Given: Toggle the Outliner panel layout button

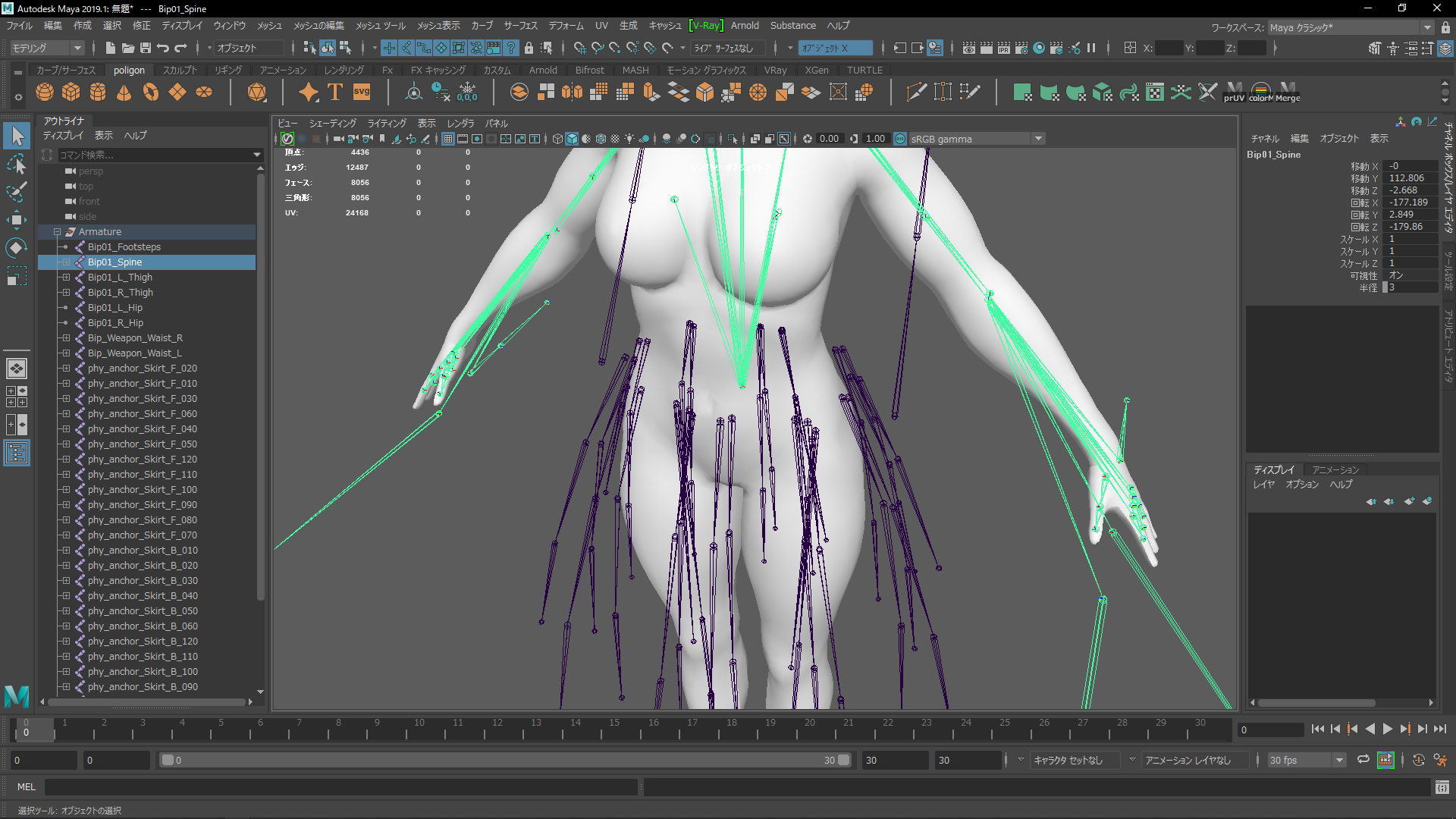Looking at the screenshot, I should point(16,453).
